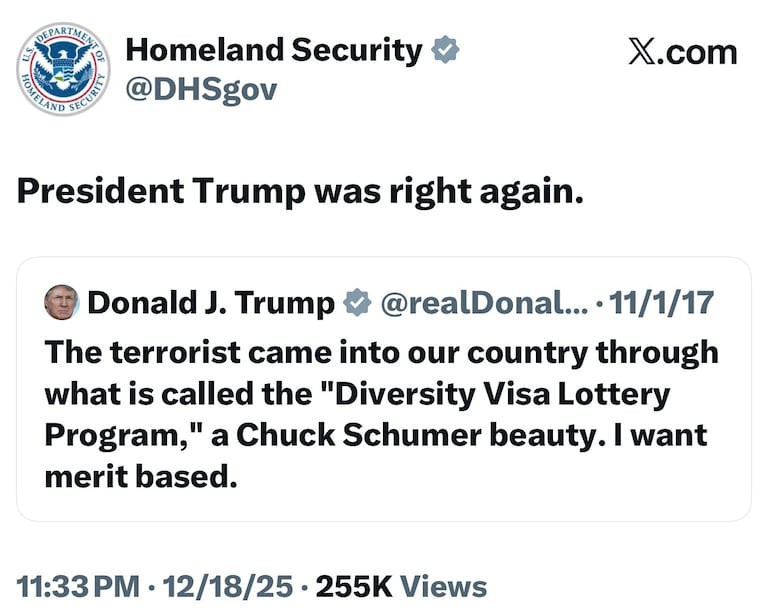The image size is (768, 613).
Task: Click the 11:33 PM timestamp
Action: pos(79,587)
